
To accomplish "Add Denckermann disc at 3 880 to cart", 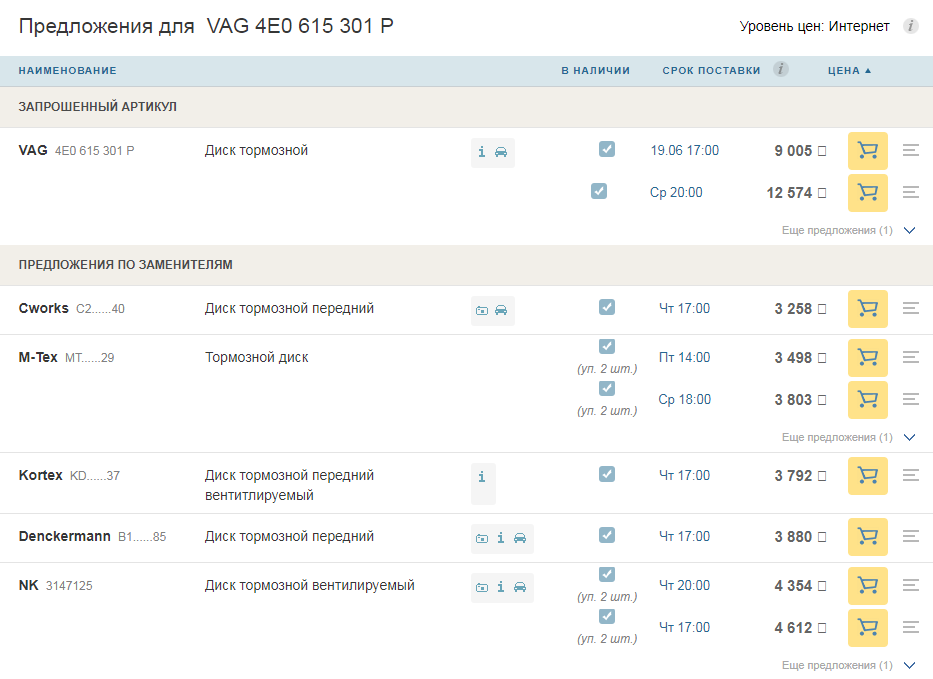I will click(x=868, y=537).
